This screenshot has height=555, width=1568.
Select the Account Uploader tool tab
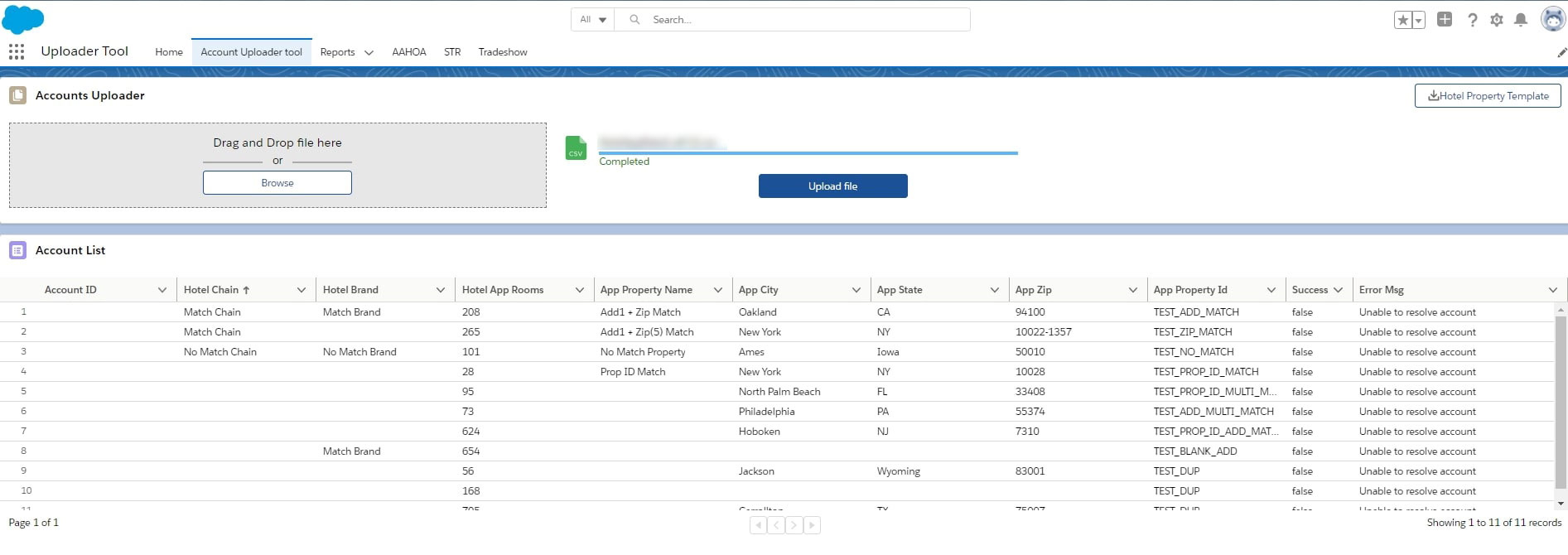coord(251,52)
